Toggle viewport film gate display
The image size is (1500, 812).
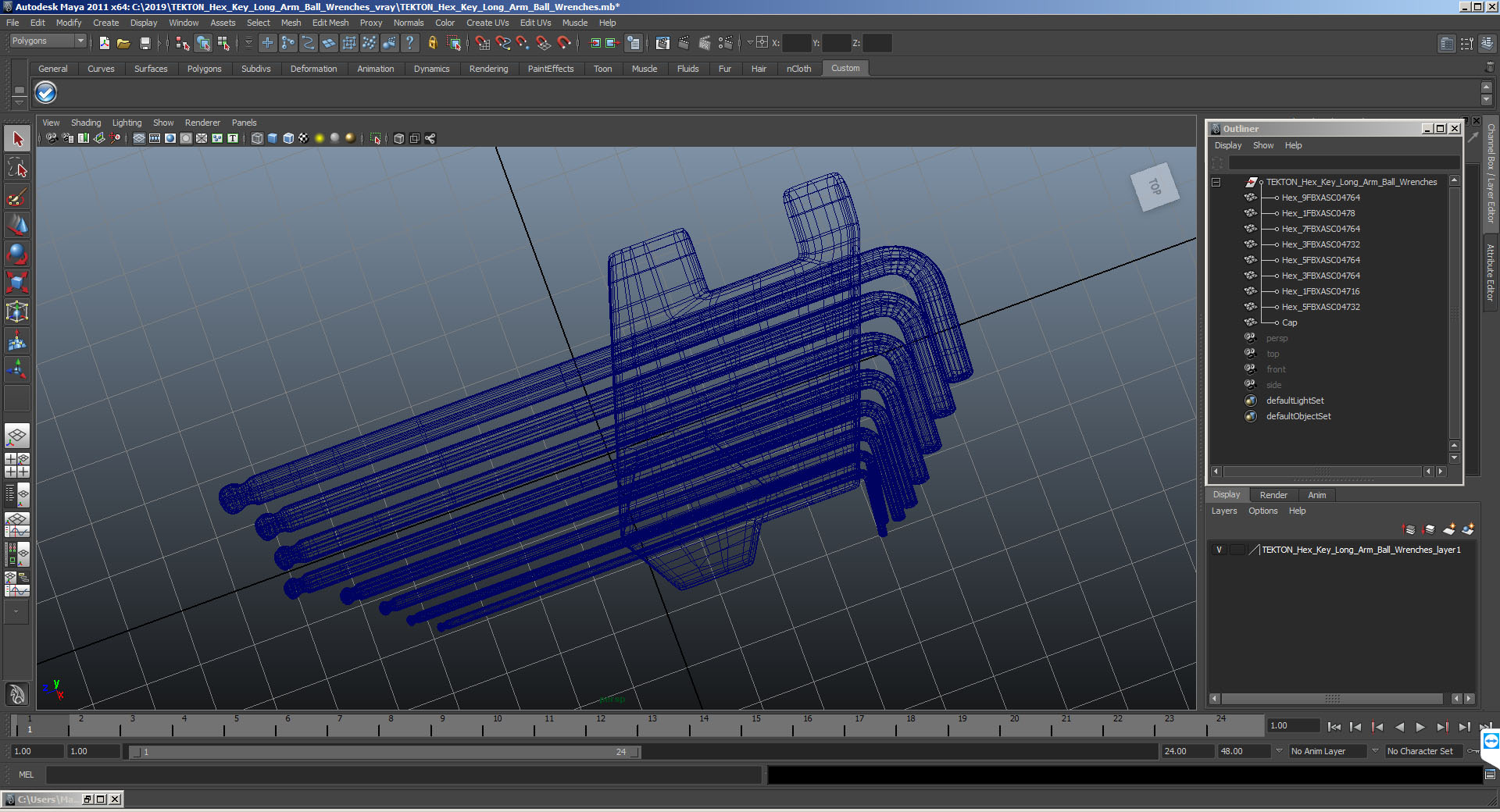click(155, 138)
